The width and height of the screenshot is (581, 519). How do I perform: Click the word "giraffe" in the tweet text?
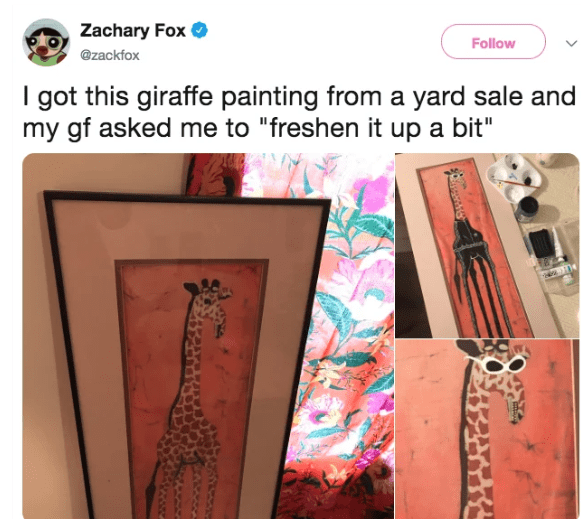pyautogui.click(x=175, y=96)
